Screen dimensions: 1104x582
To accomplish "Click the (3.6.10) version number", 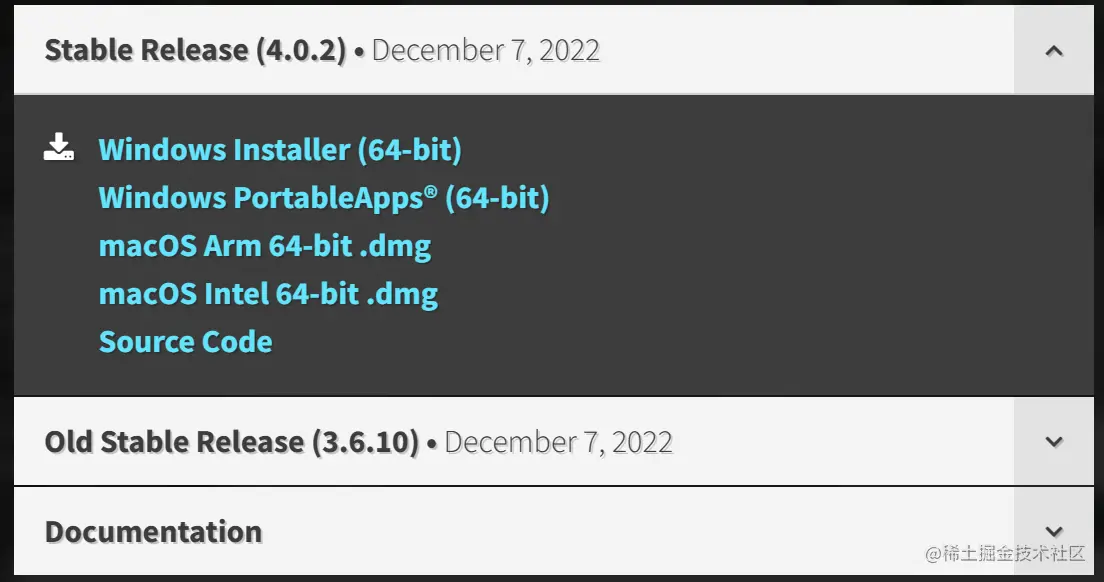I will [x=365, y=442].
